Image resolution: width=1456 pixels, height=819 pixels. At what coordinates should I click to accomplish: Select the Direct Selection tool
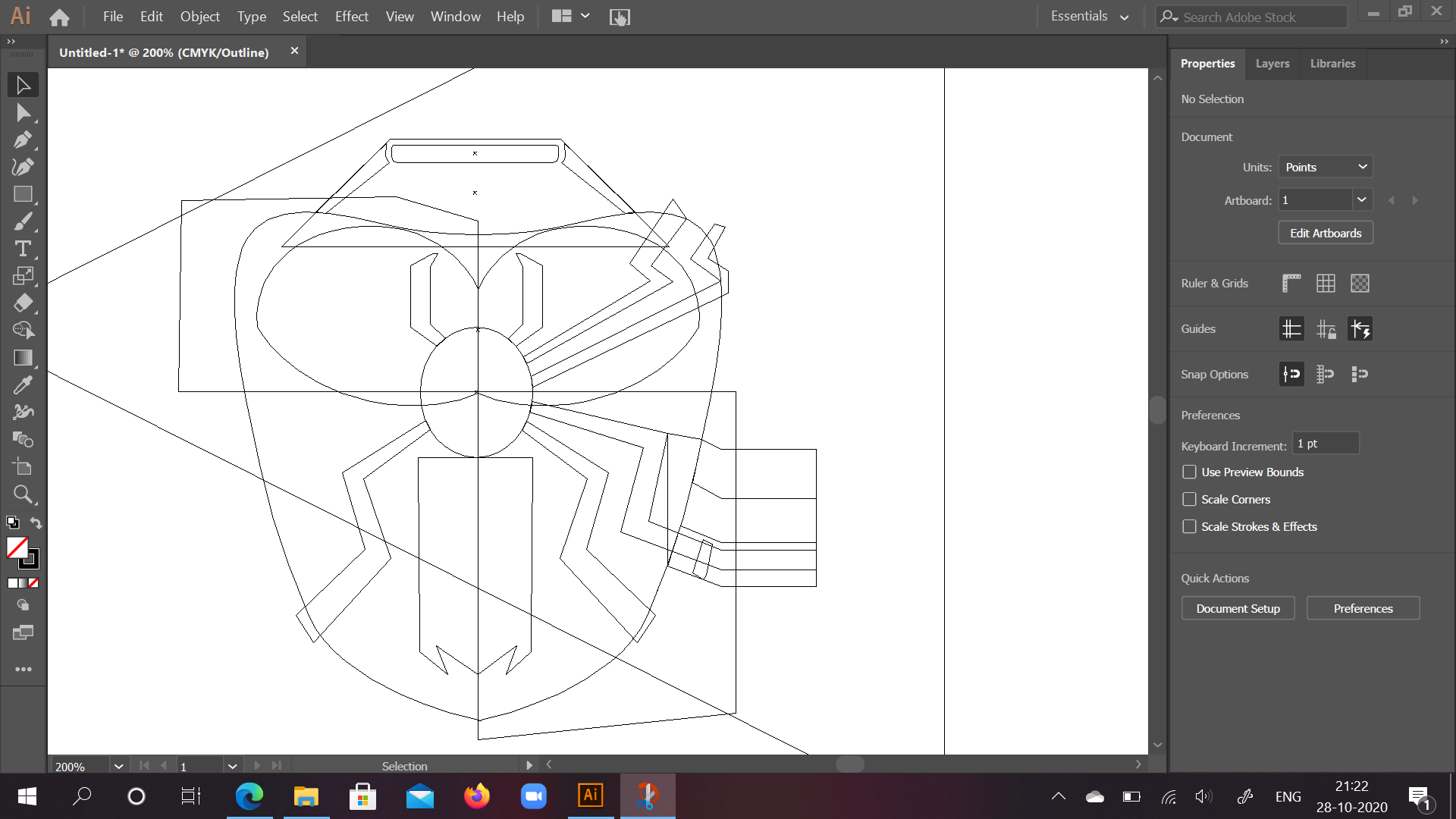pos(23,113)
